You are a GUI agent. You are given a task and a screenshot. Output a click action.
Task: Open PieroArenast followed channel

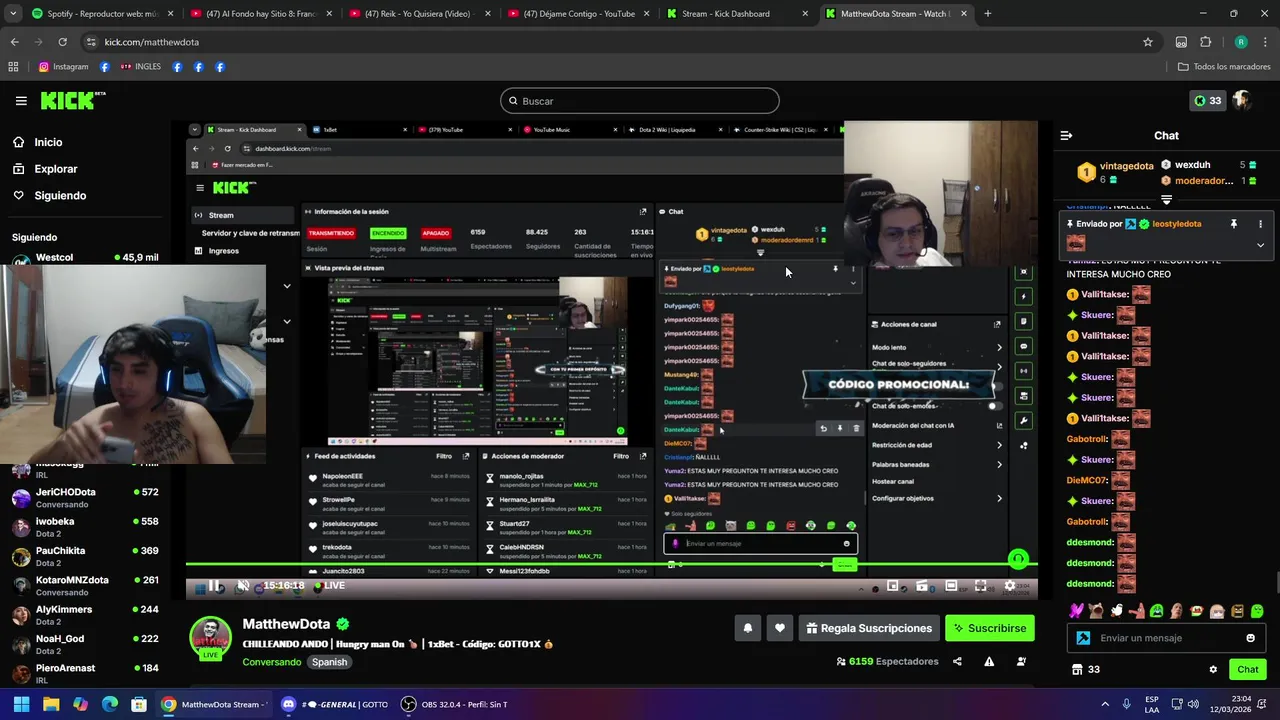[85, 673]
